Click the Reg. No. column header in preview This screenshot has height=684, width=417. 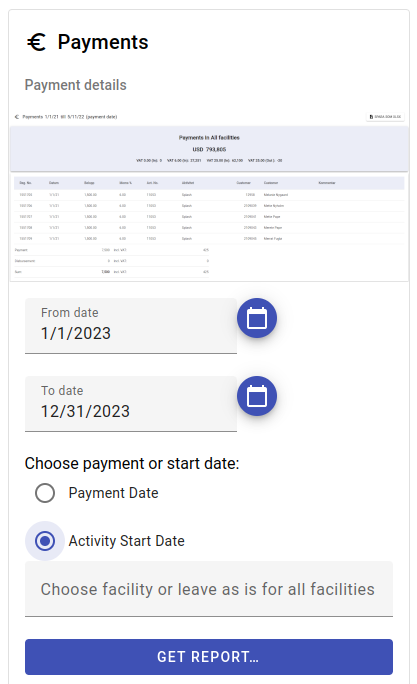point(26,183)
